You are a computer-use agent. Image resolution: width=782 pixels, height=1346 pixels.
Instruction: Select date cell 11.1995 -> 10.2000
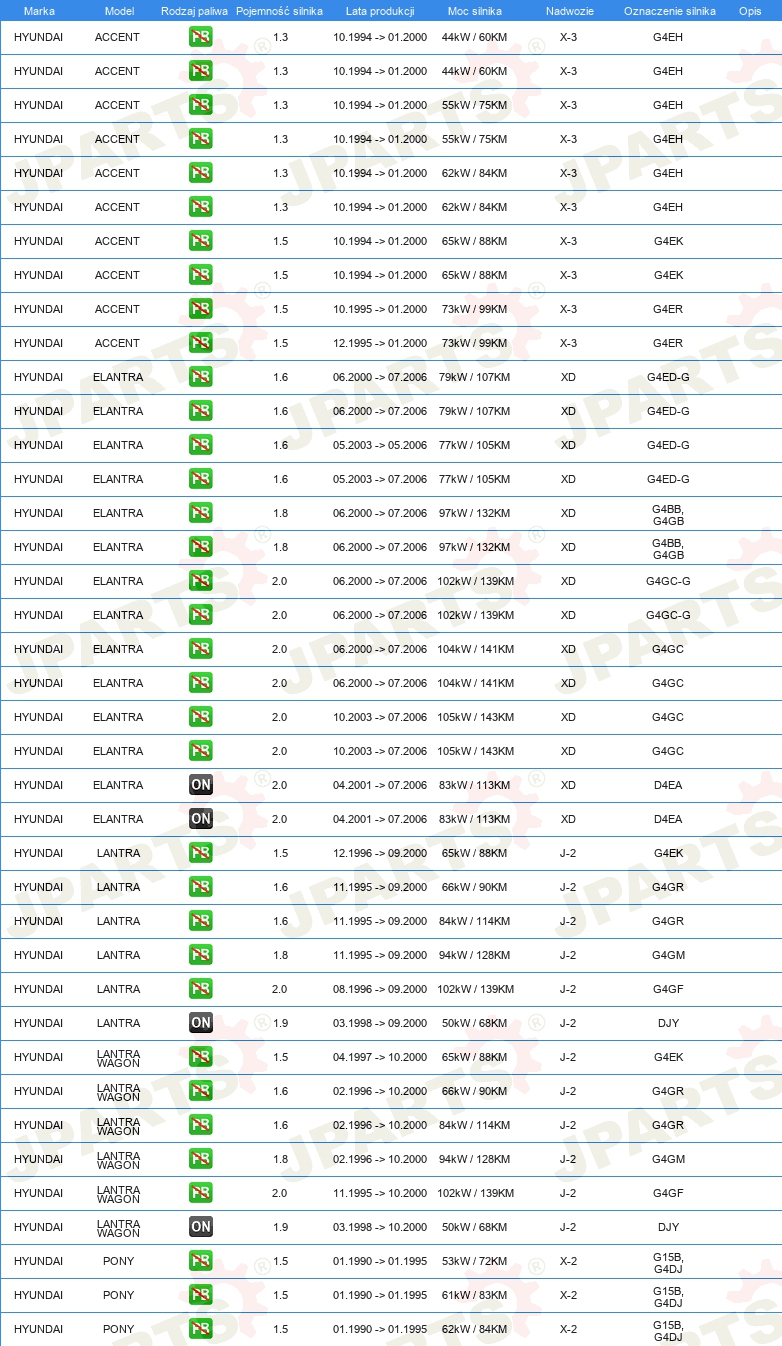pos(380,1193)
